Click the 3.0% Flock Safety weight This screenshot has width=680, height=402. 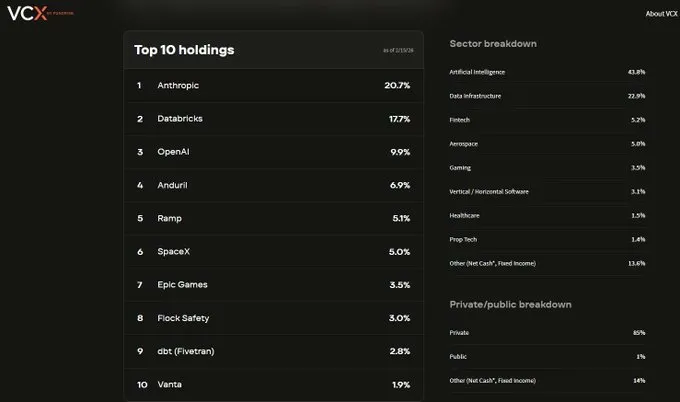click(x=399, y=318)
